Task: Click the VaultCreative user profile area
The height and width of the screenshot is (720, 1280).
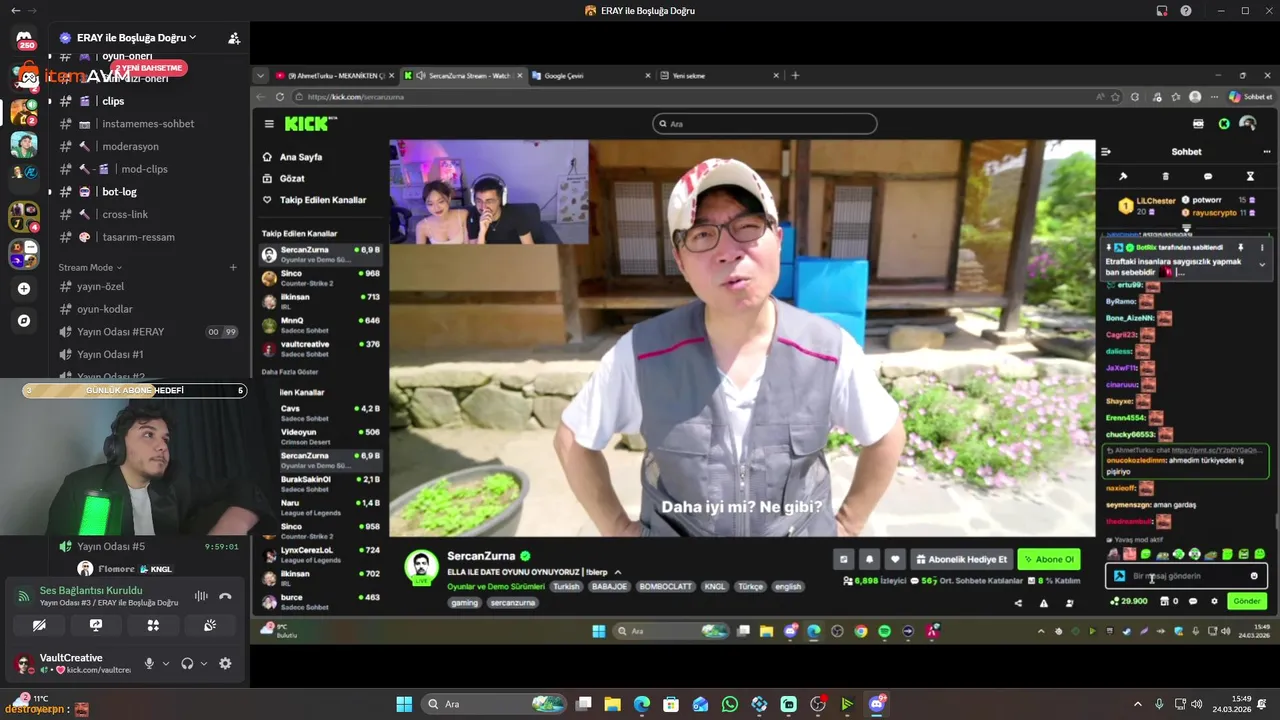Action: 72,663
